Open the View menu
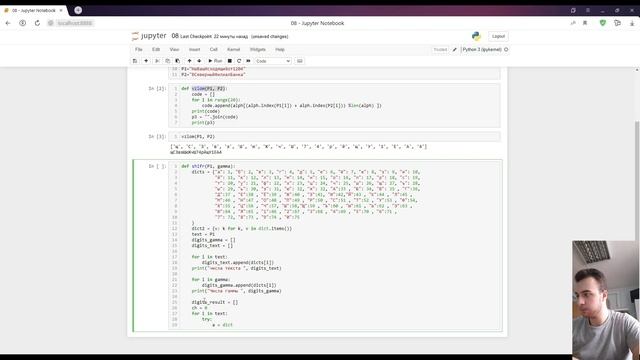640x360 pixels. pyautogui.click(x=174, y=49)
